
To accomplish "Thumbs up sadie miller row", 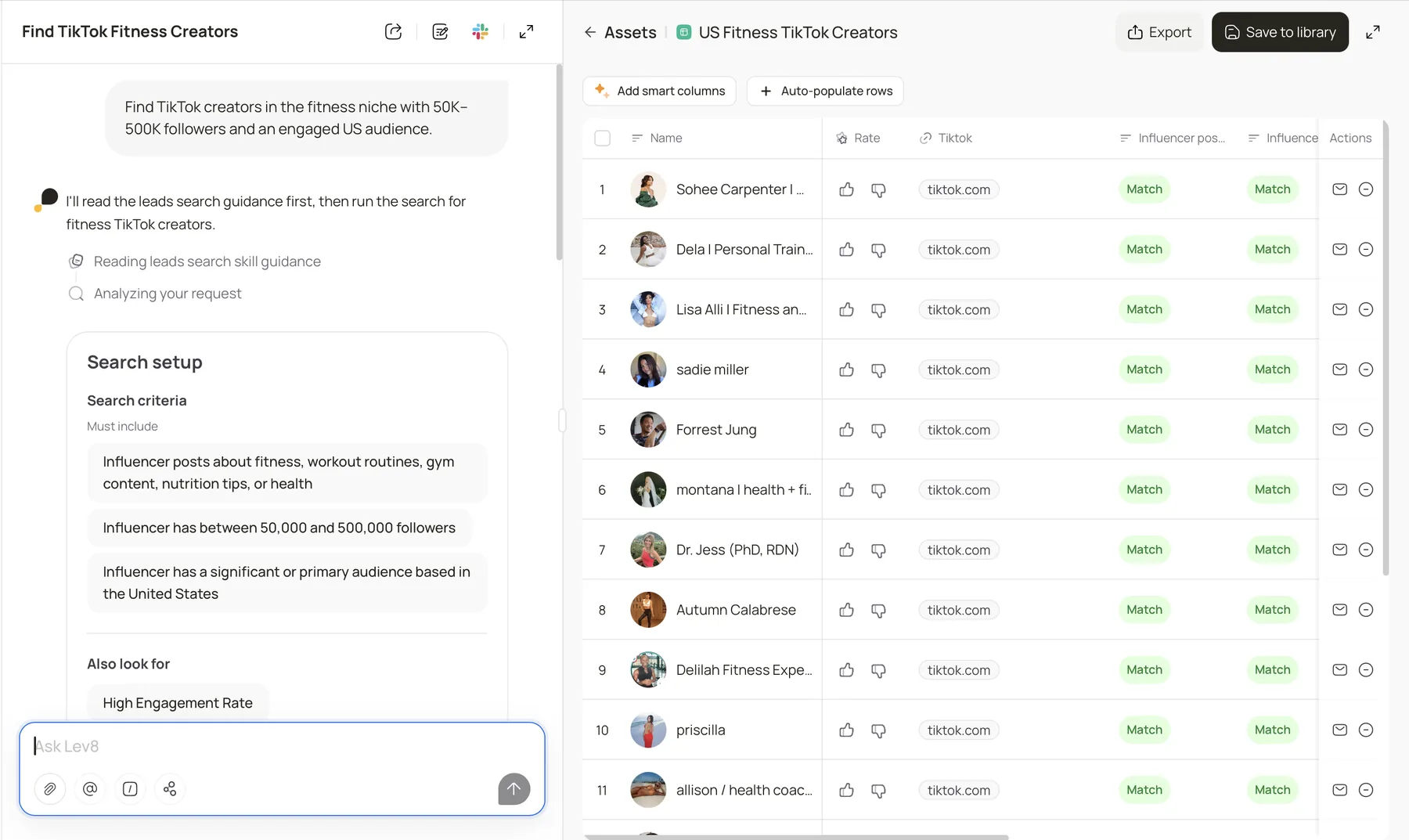I will [x=846, y=370].
